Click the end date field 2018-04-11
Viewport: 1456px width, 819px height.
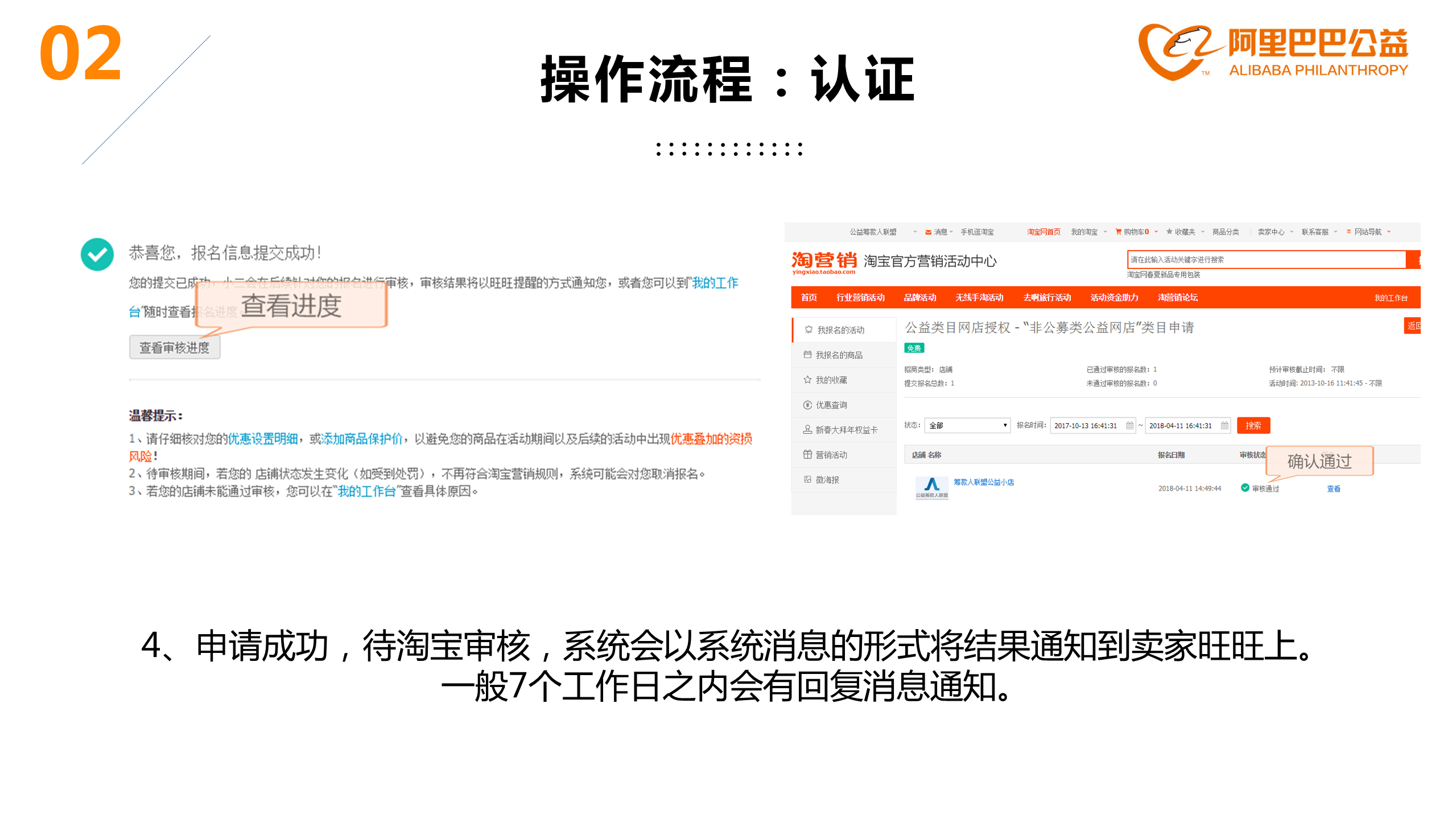[x=1187, y=425]
